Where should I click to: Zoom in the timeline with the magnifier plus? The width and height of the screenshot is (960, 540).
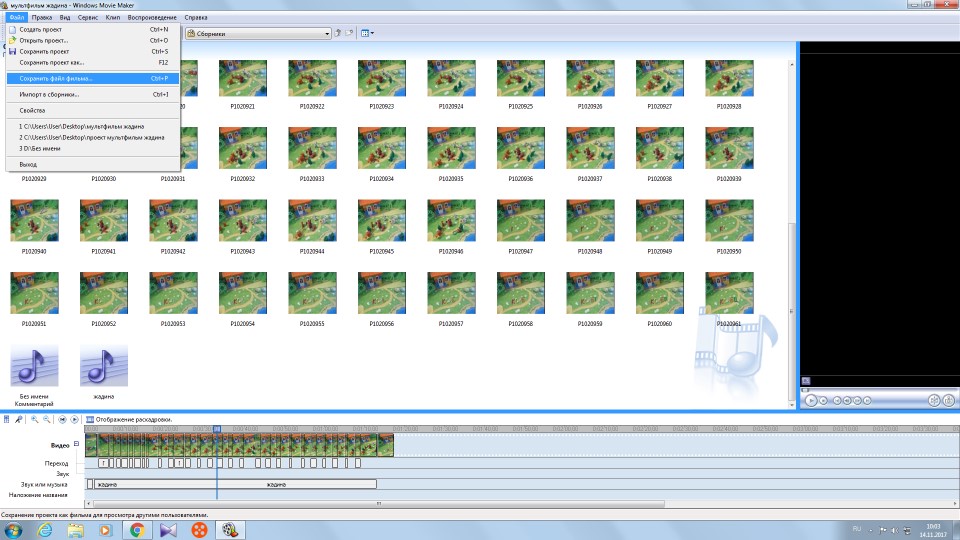[x=35, y=419]
